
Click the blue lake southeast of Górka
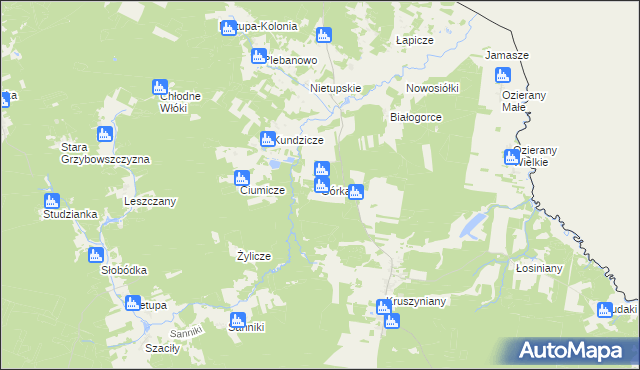[x=472, y=226]
